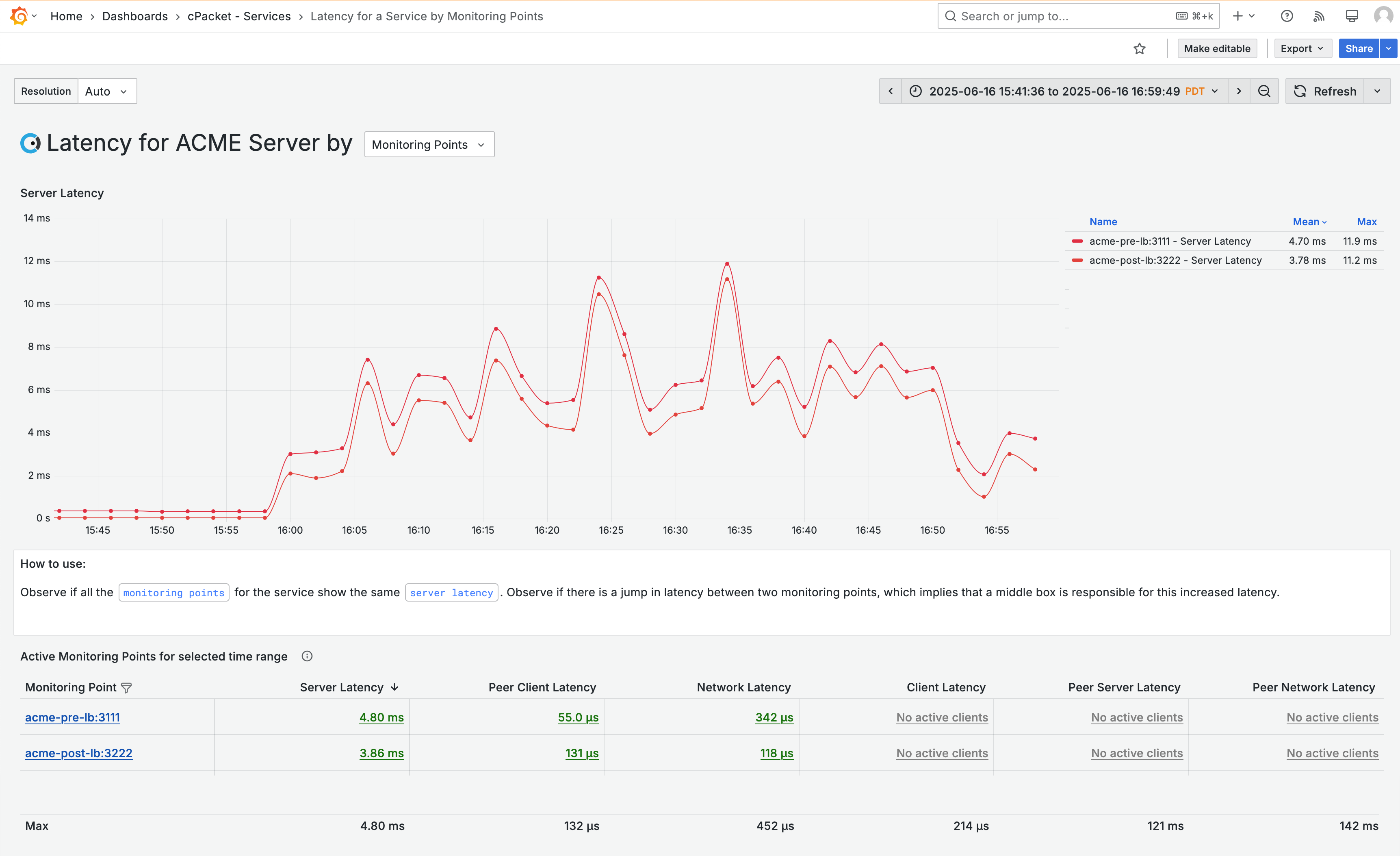
Task: Click the monitoring points code tag
Action: coord(174,592)
